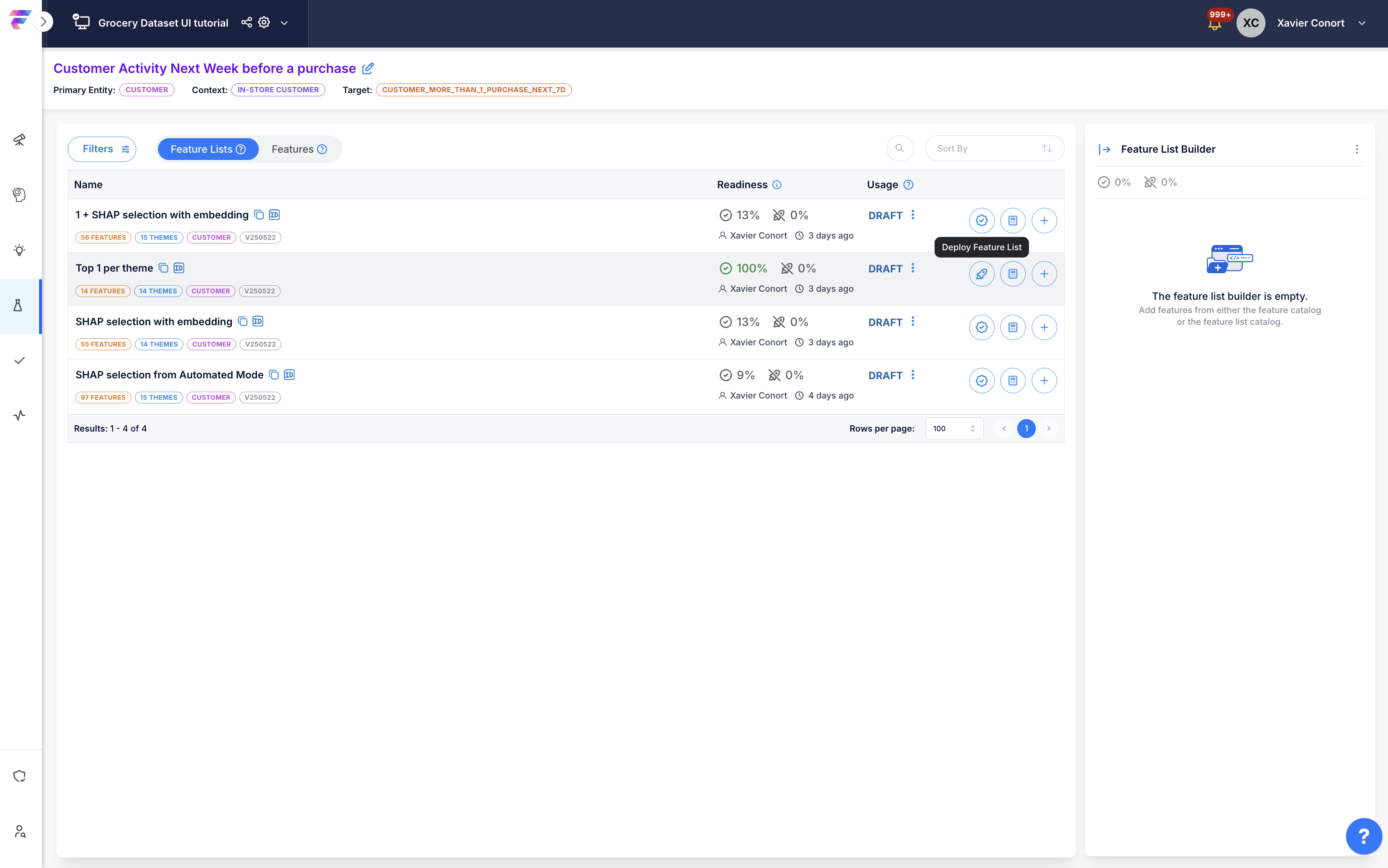The width and height of the screenshot is (1388, 868).
Task: Open the catalog dropdown chevron in the top bar
Action: (284, 23)
